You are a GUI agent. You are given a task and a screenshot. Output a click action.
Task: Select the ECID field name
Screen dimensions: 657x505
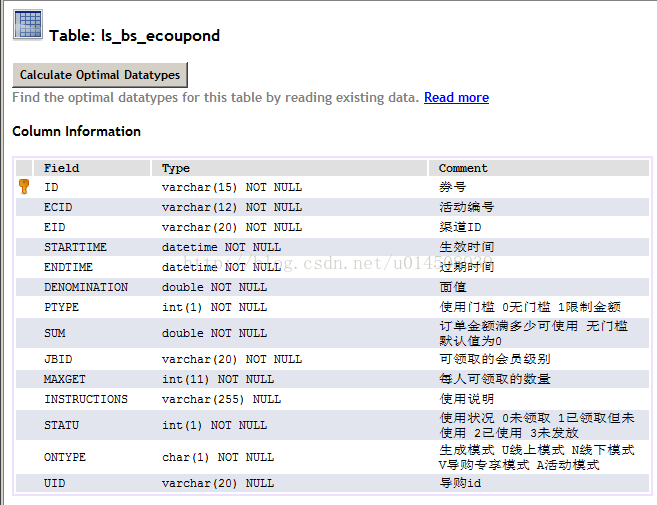(x=58, y=207)
